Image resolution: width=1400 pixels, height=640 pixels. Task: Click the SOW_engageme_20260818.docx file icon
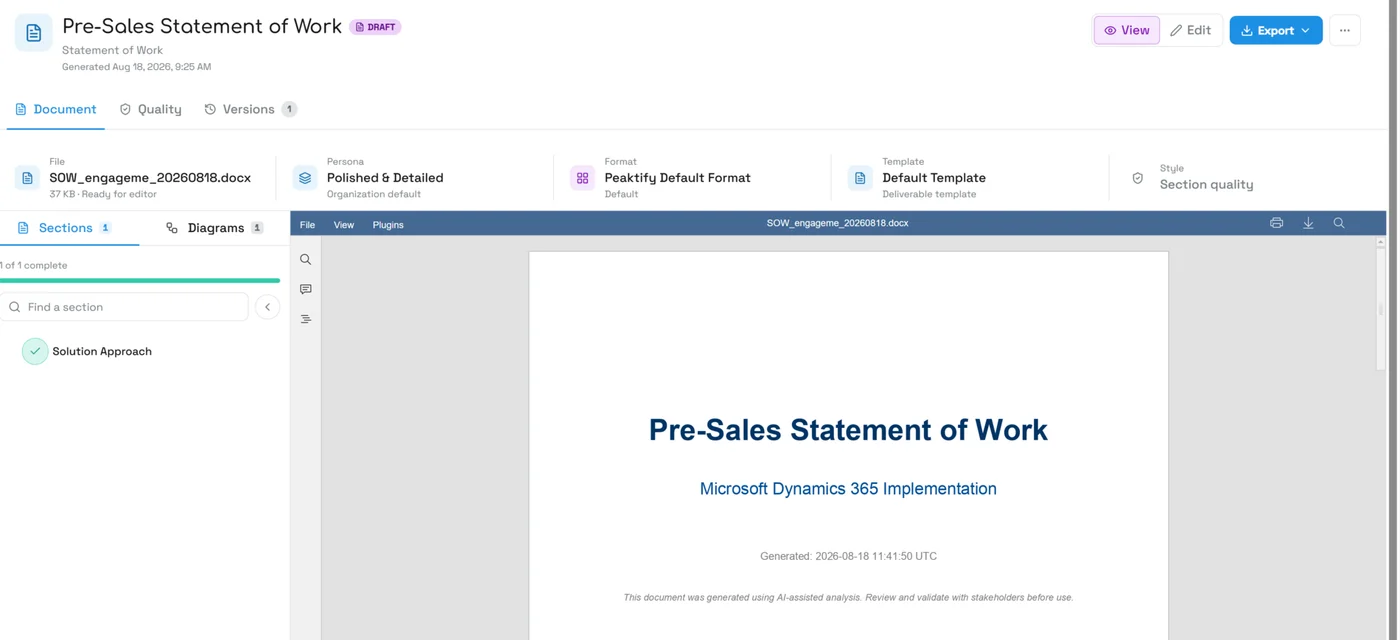click(27, 178)
